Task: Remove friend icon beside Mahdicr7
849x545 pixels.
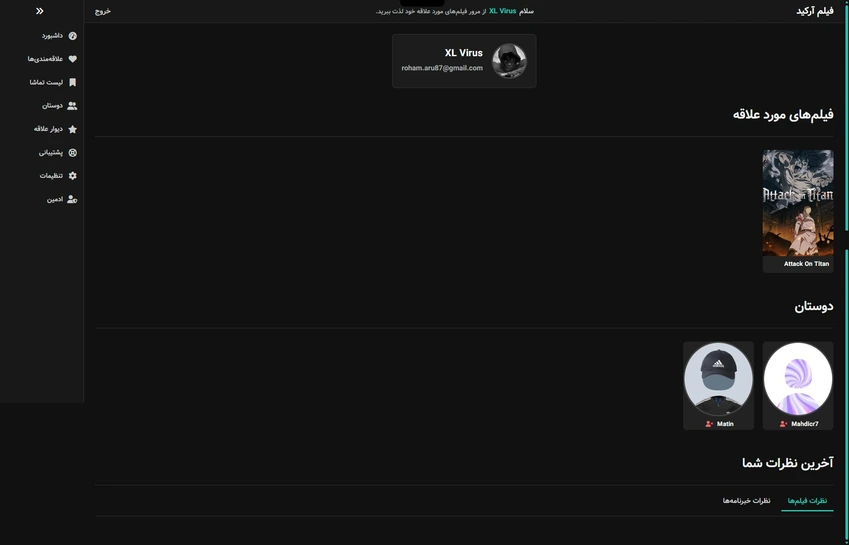Action: point(783,424)
